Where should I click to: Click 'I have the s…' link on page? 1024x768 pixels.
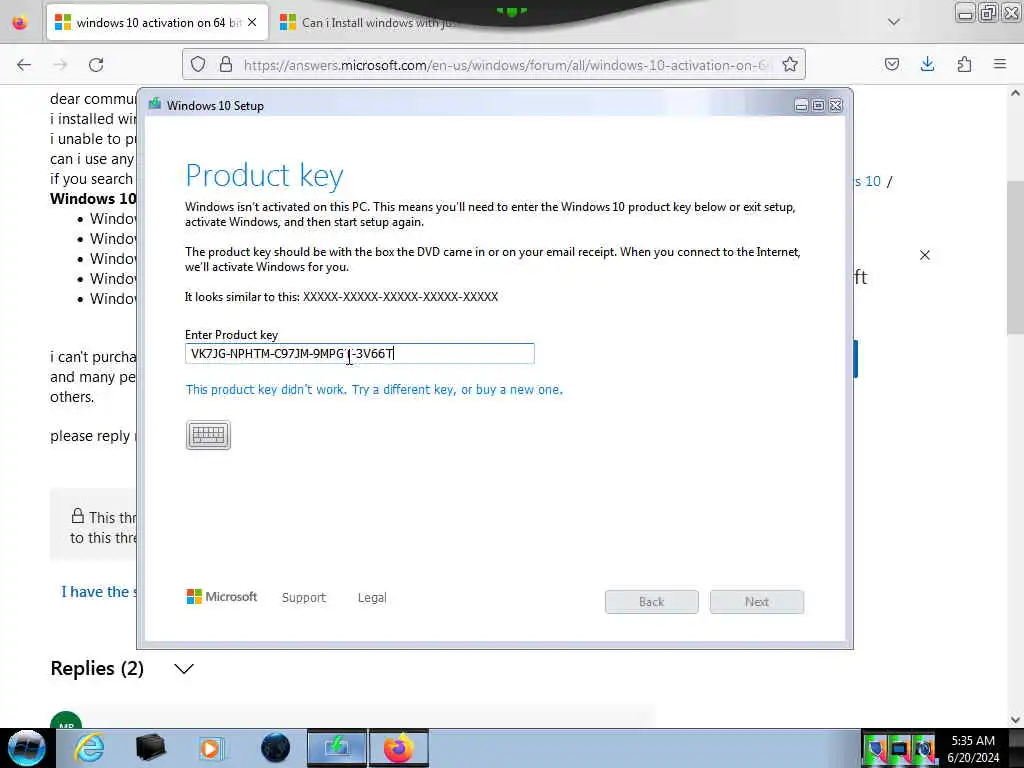99,592
